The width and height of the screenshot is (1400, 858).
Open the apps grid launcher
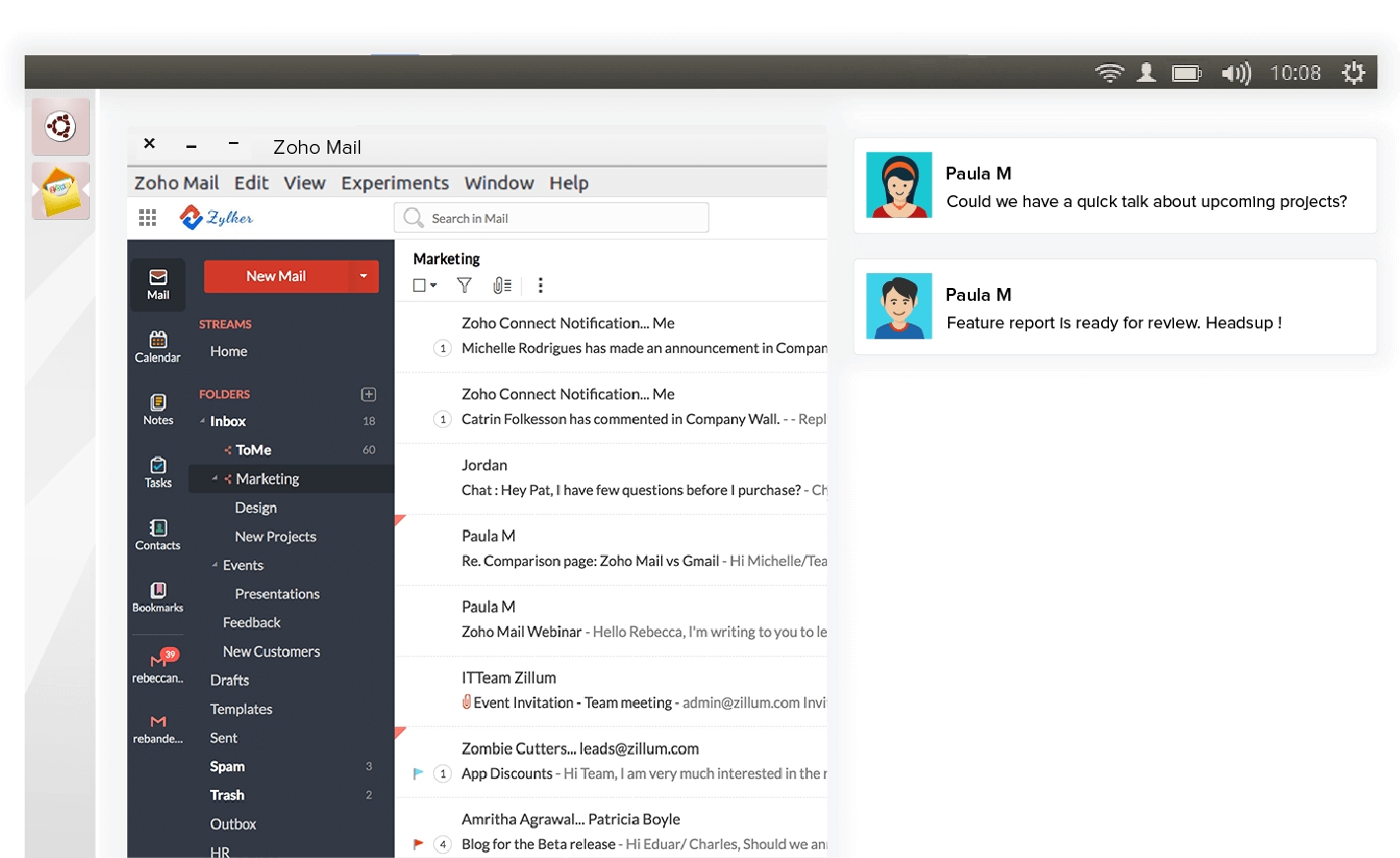[147, 217]
